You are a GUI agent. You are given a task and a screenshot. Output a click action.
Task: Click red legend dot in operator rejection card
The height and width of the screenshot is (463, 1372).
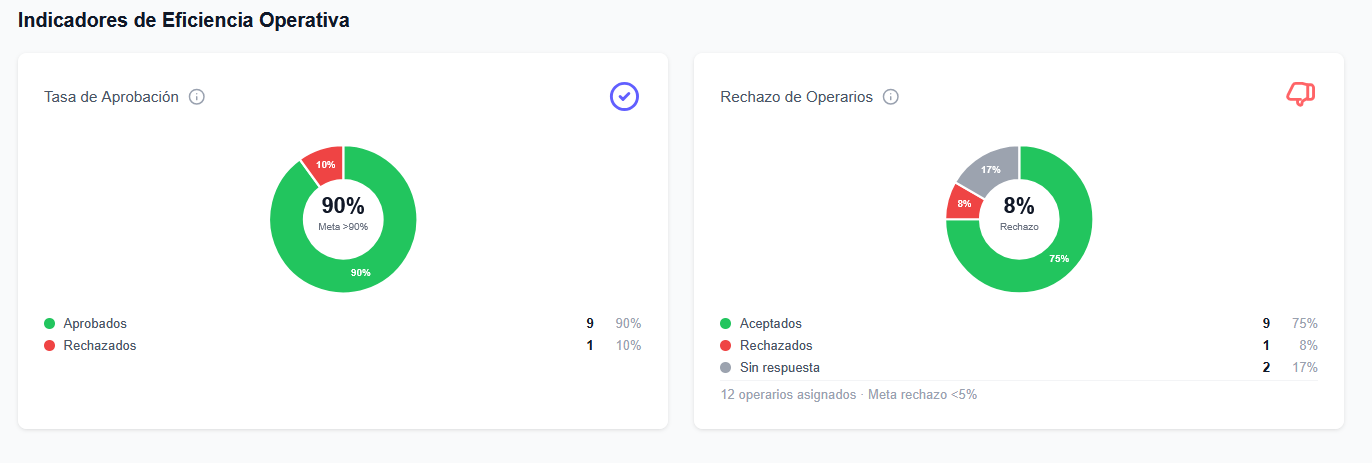726,346
